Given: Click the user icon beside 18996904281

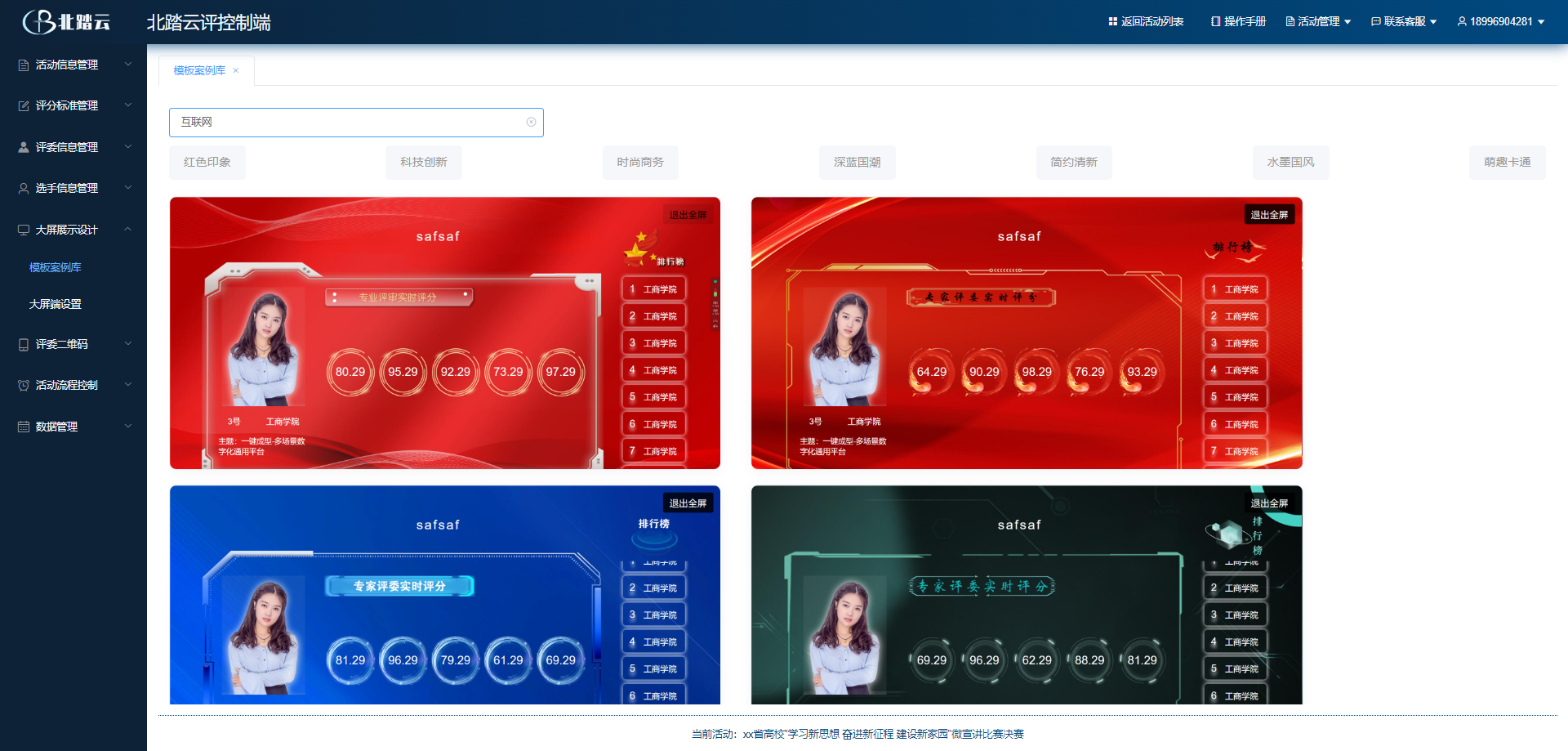Looking at the screenshot, I should (1462, 21).
